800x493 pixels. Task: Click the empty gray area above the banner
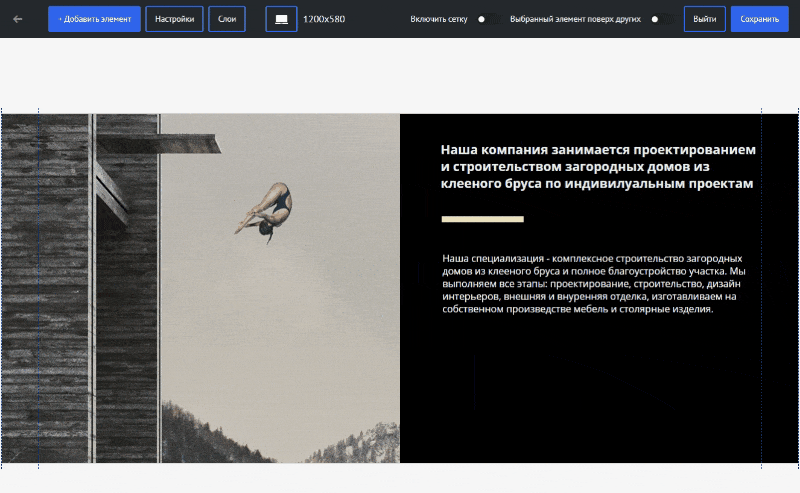(x=400, y=75)
